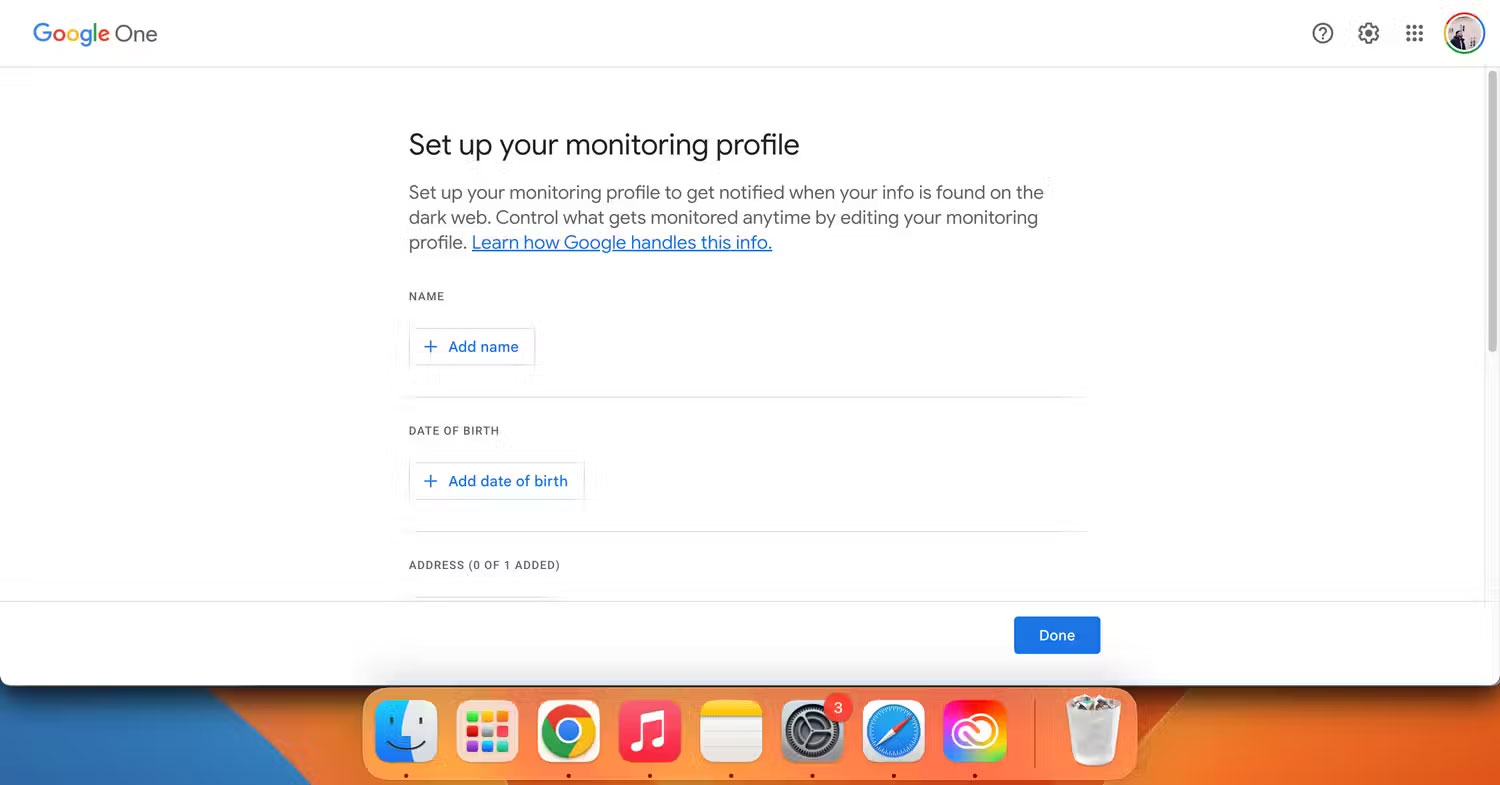1500x785 pixels.
Task: Click the page's vertical scrollbar
Action: point(1492,210)
